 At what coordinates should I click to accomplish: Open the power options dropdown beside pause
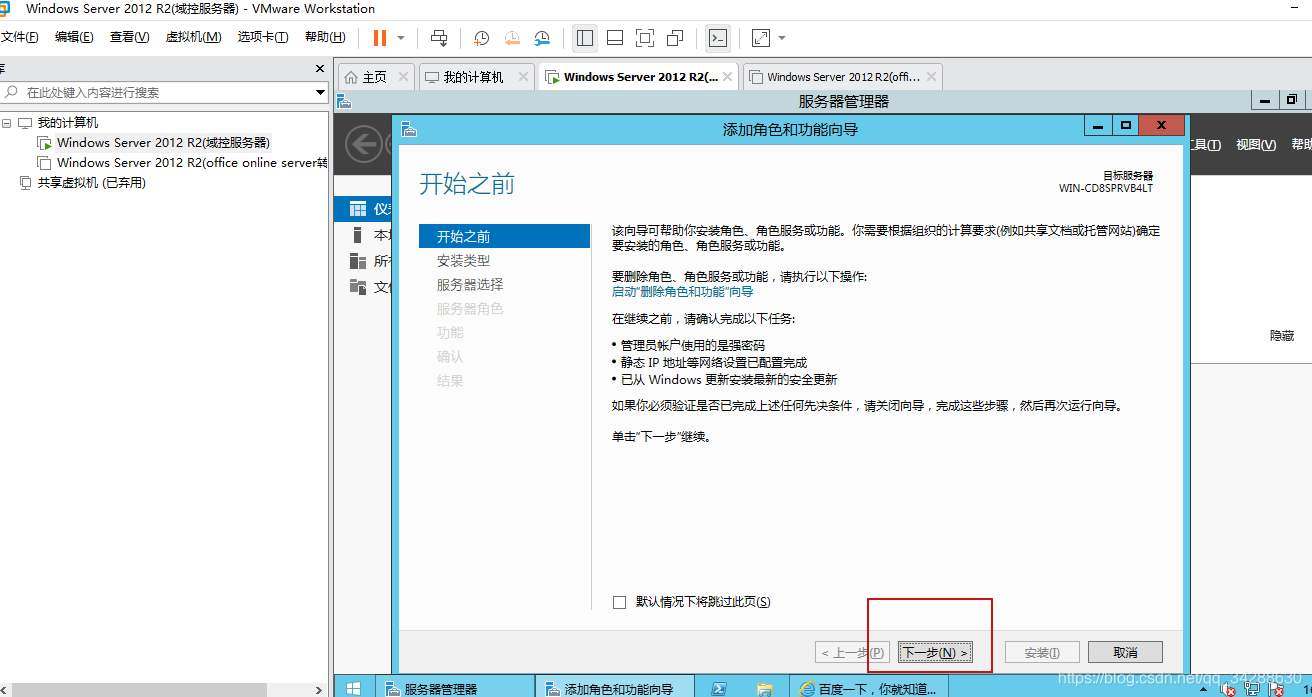[x=401, y=38]
